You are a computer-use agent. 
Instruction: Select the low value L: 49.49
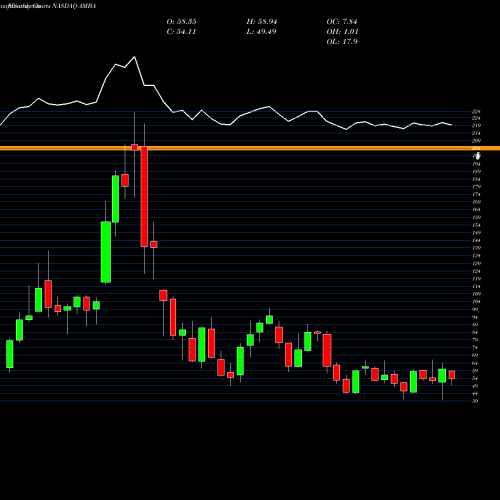pos(261,32)
